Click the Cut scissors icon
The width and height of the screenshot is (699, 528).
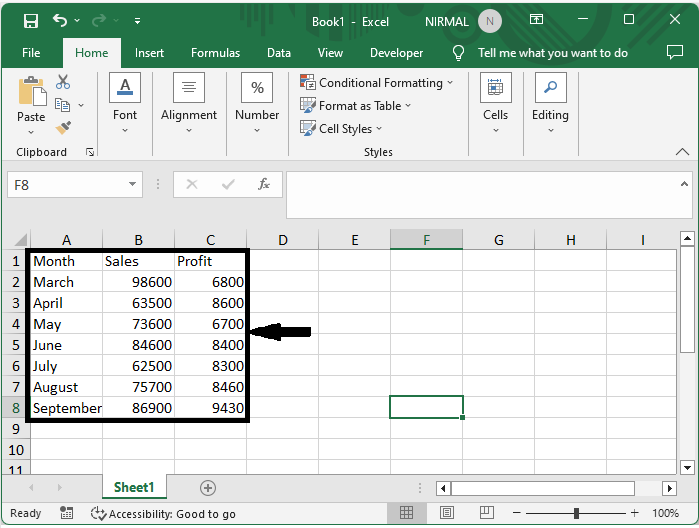coord(63,82)
